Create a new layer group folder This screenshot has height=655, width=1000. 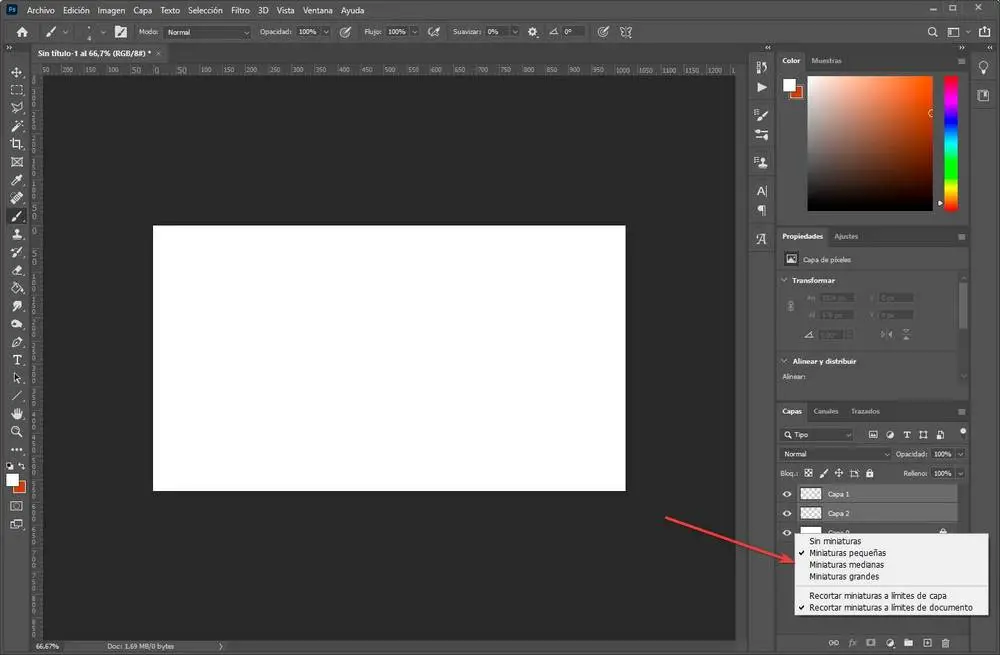tap(908, 641)
